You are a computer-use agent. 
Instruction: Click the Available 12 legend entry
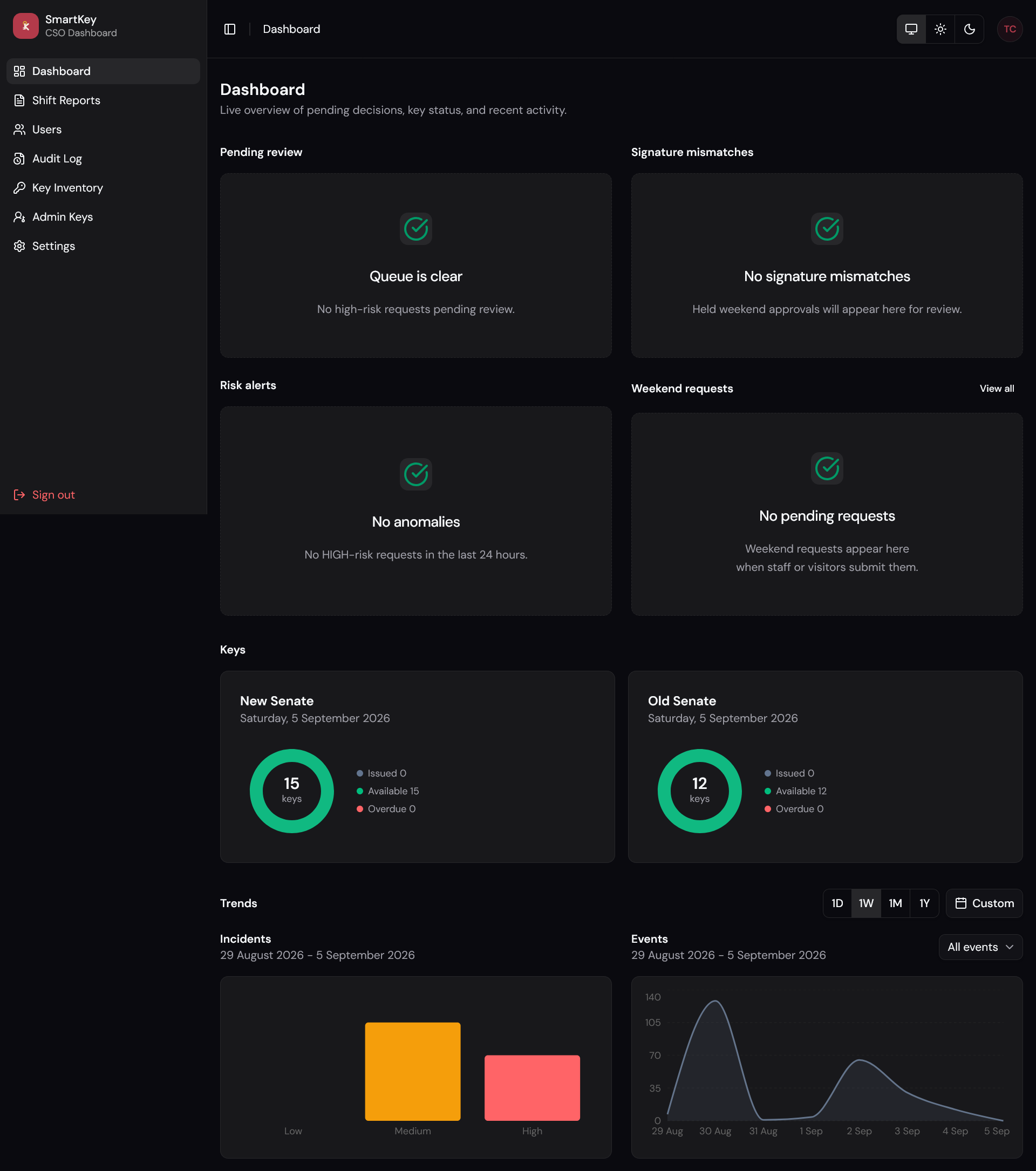pos(795,791)
